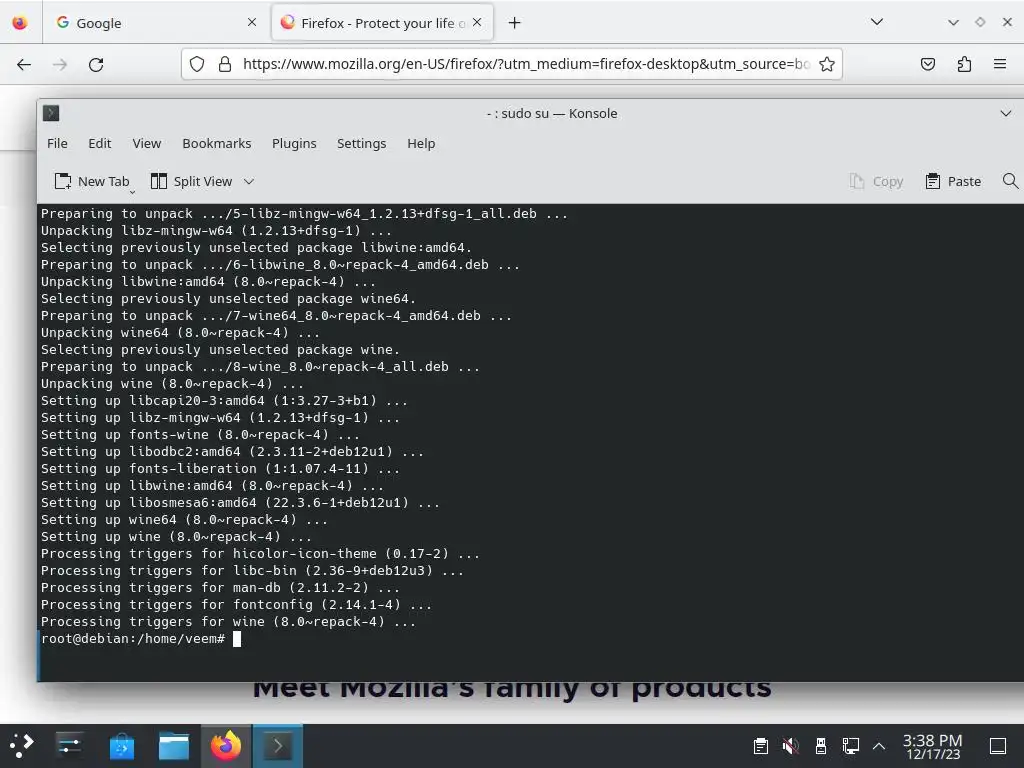The width and height of the screenshot is (1024, 768).
Task: Open Dolphin file manager from taskbar
Action: [x=174, y=746]
